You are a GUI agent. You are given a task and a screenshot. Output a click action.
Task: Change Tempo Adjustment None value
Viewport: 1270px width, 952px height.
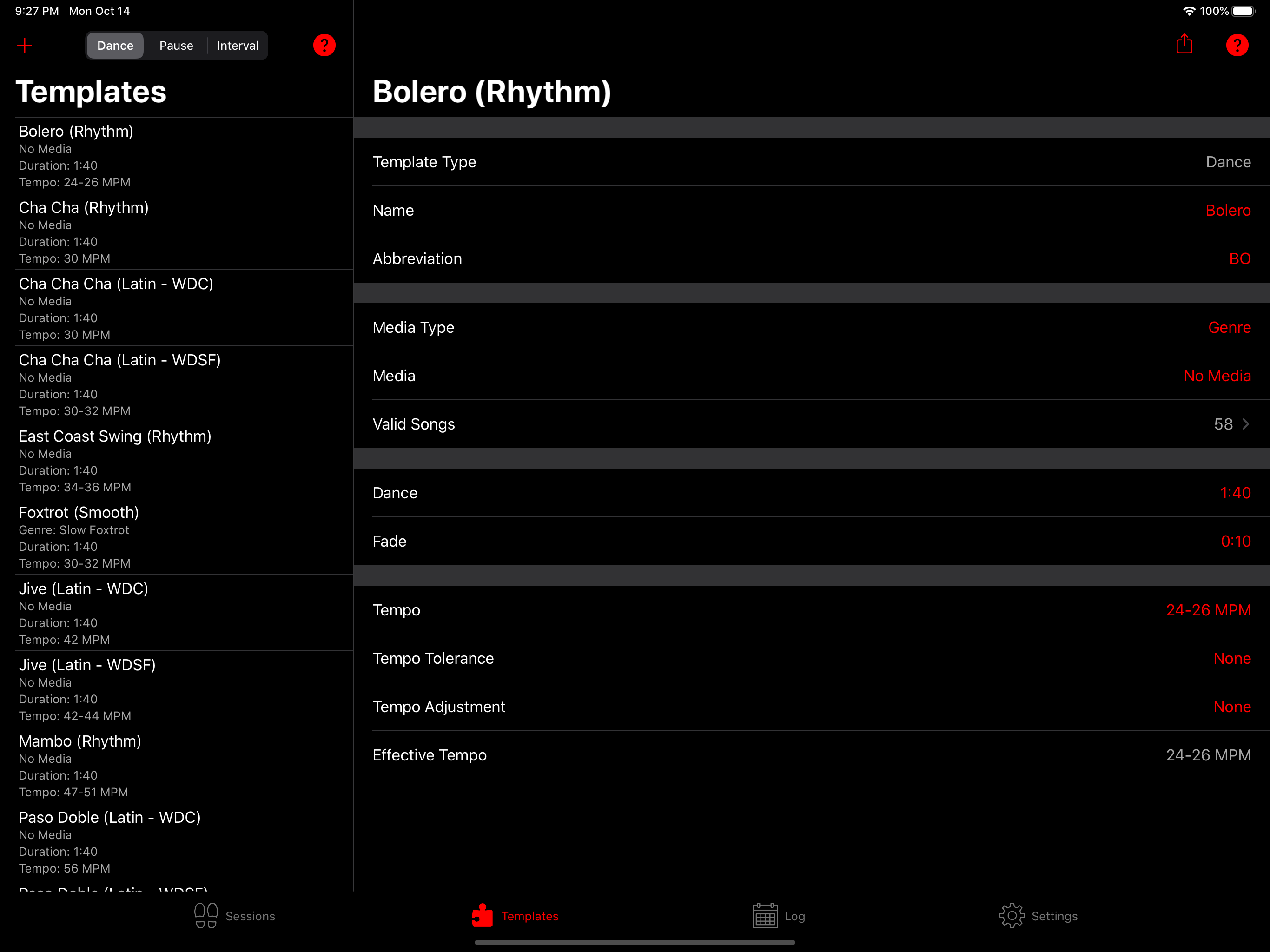(1232, 707)
